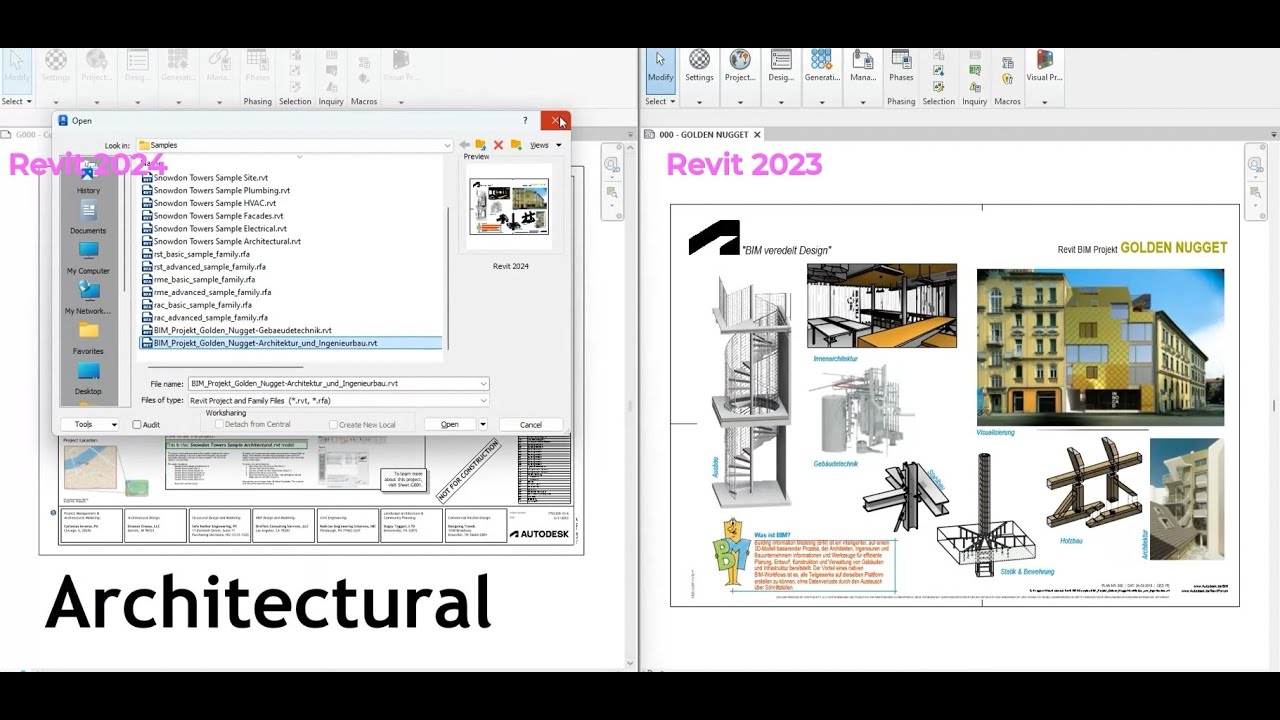The height and width of the screenshot is (720, 1280).
Task: Open Desktop place in Open dialog sidebar
Action: pyautogui.click(x=88, y=378)
